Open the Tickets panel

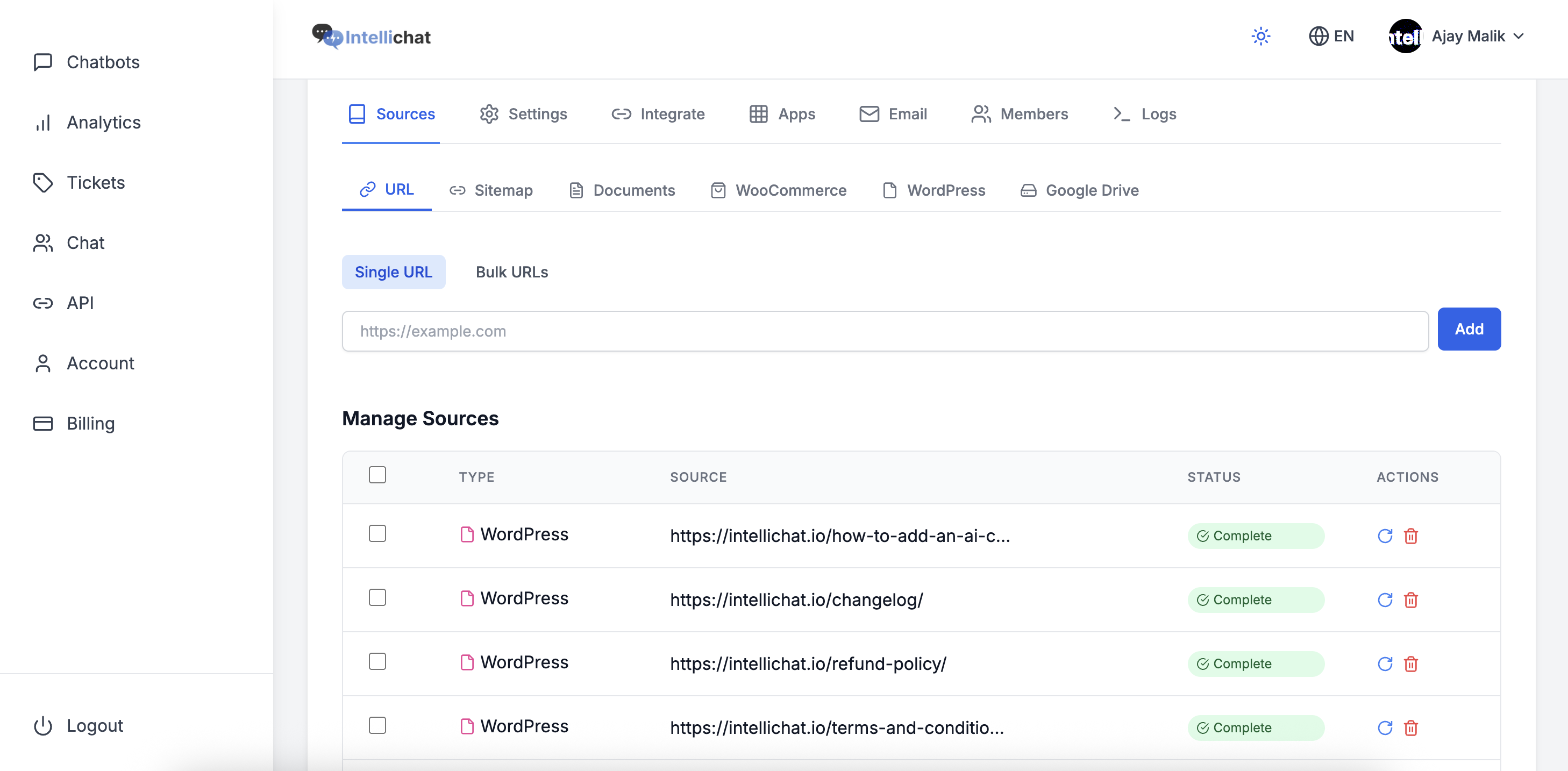pos(95,182)
